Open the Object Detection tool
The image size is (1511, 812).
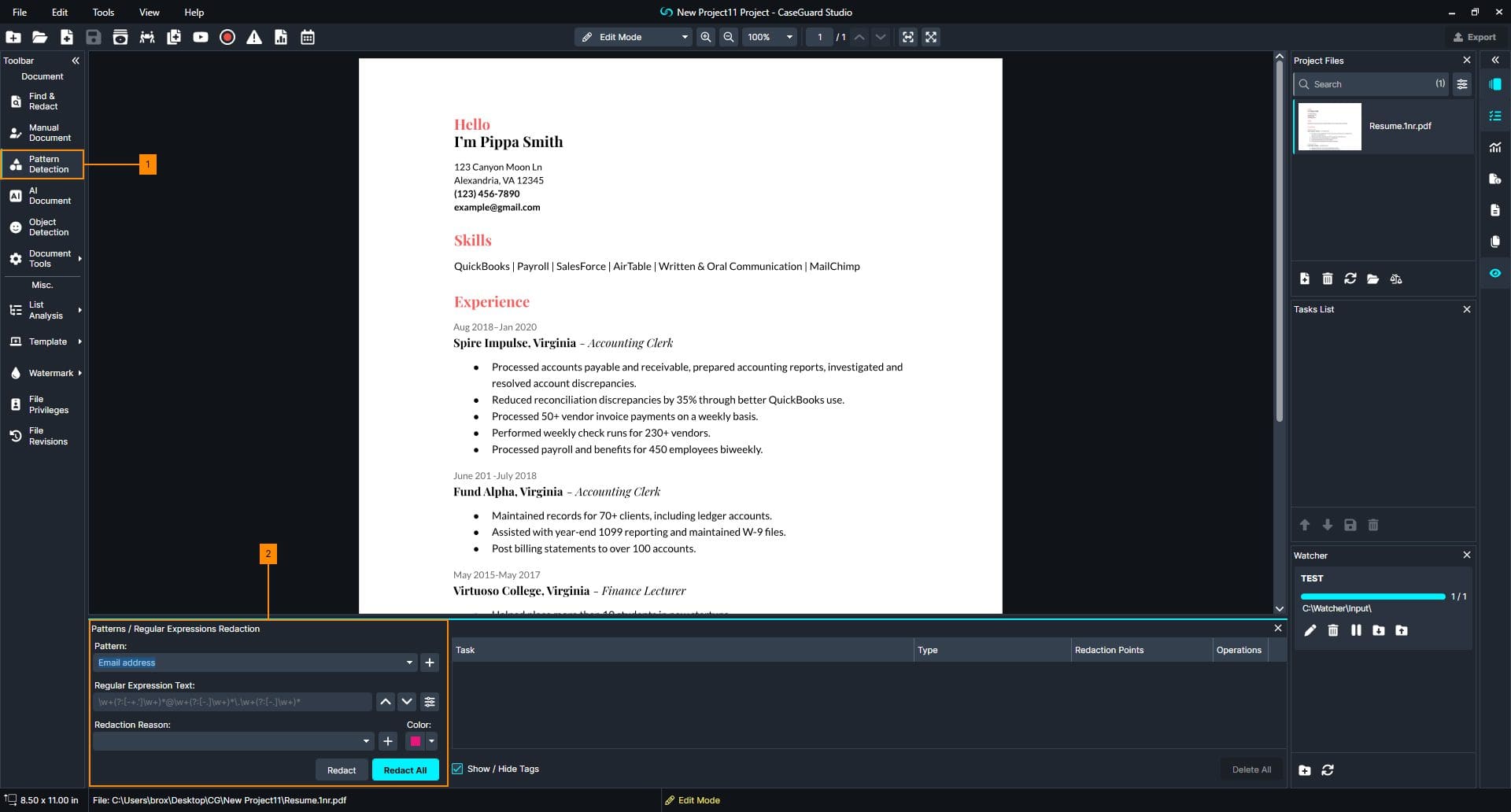pyautogui.click(x=42, y=227)
